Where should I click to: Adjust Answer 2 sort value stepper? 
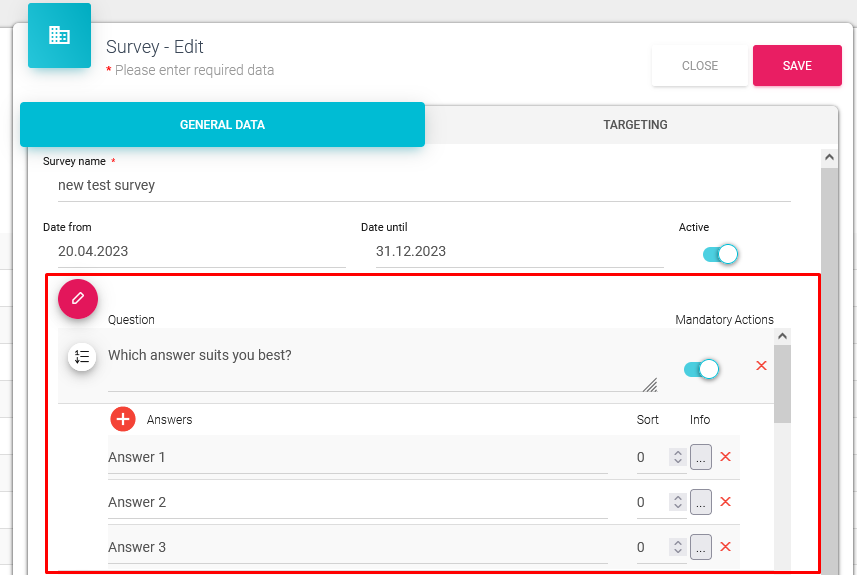677,502
